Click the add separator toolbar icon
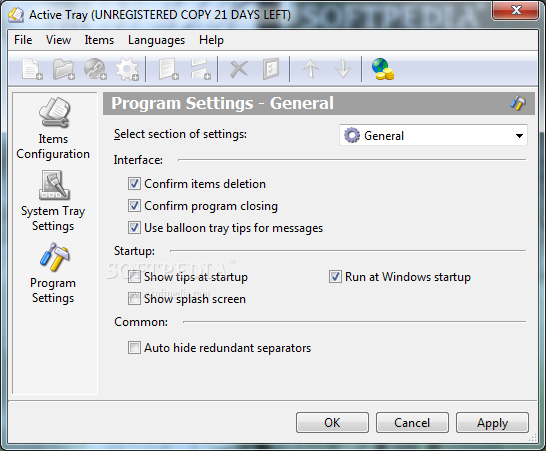Screen dimensions: 546x451 pyautogui.click(x=200, y=69)
